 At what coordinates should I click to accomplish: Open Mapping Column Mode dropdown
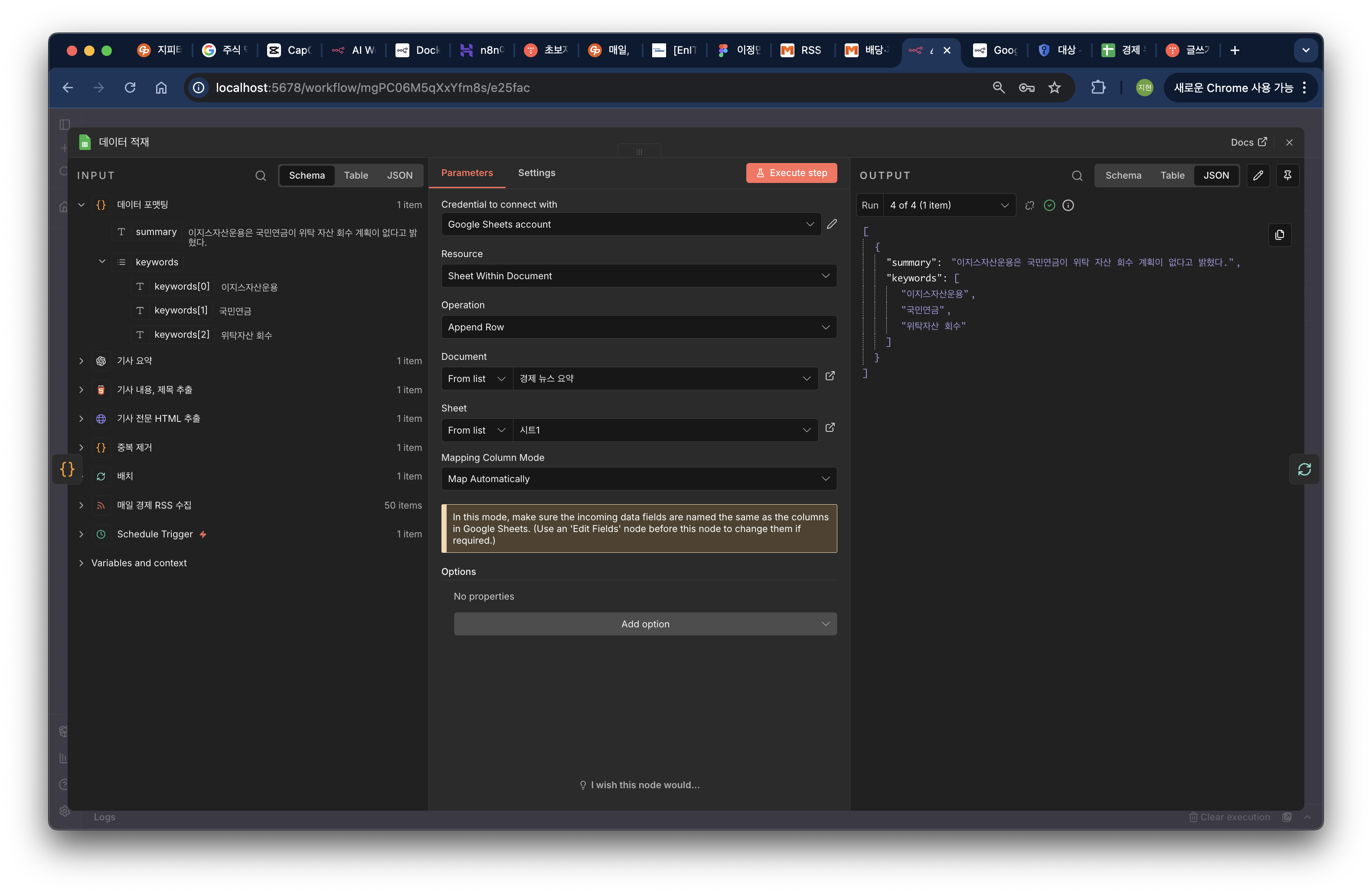pos(638,478)
